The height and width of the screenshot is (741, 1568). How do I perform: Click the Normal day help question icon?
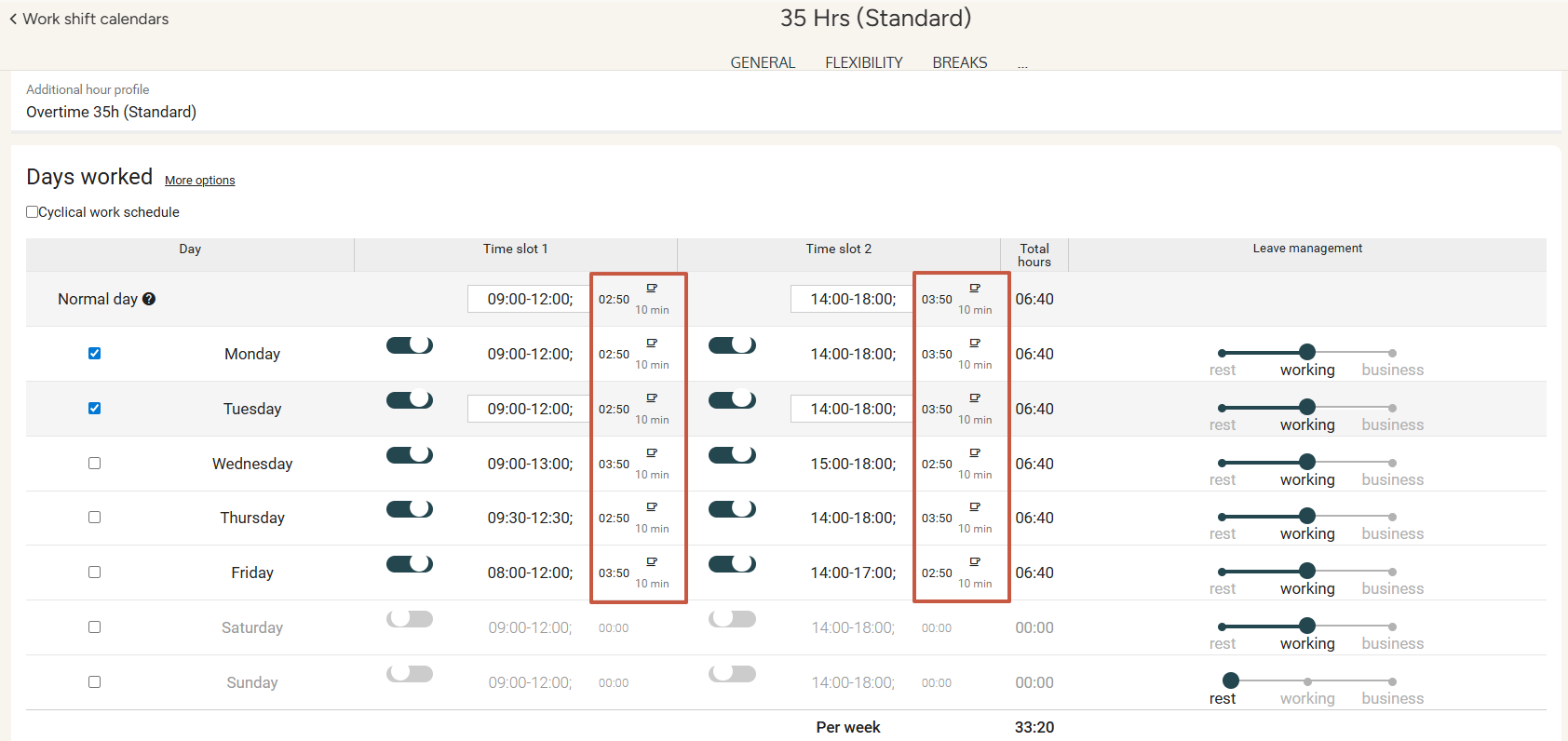149,299
